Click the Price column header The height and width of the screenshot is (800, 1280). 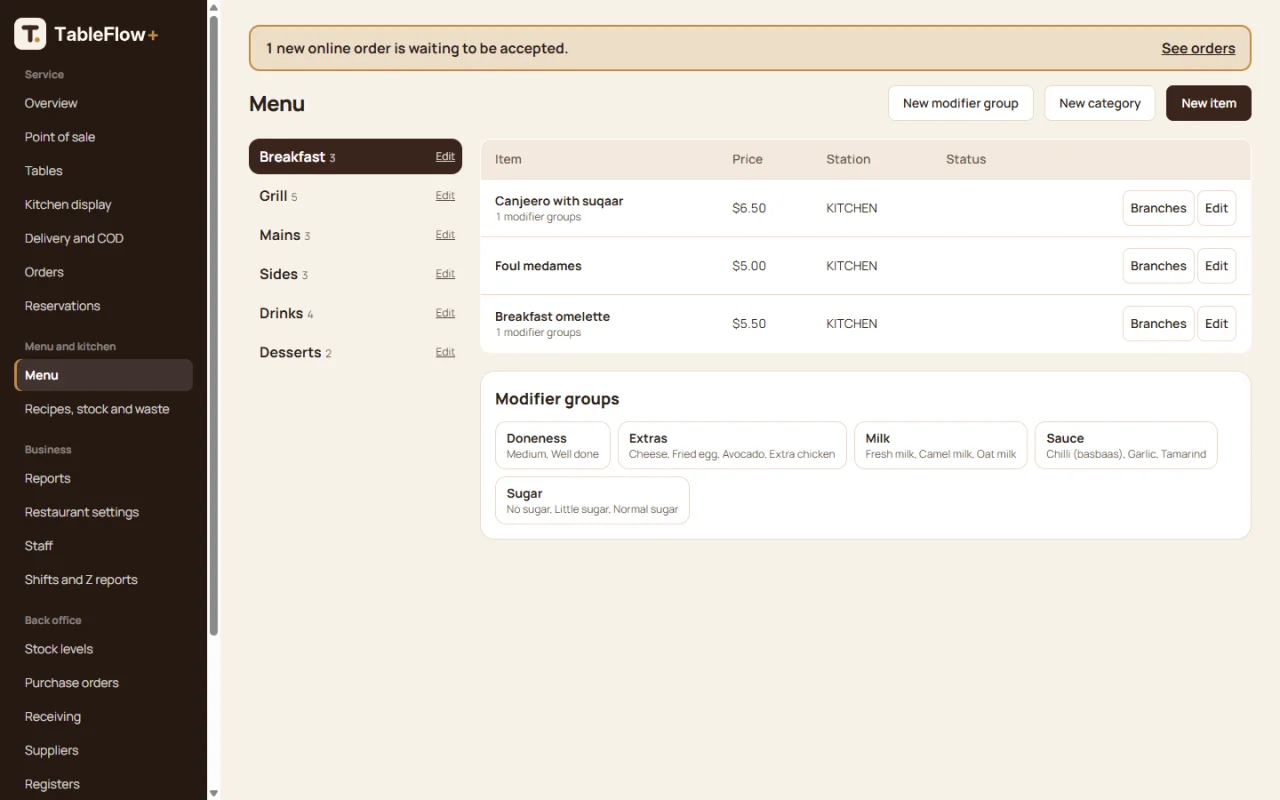point(747,159)
